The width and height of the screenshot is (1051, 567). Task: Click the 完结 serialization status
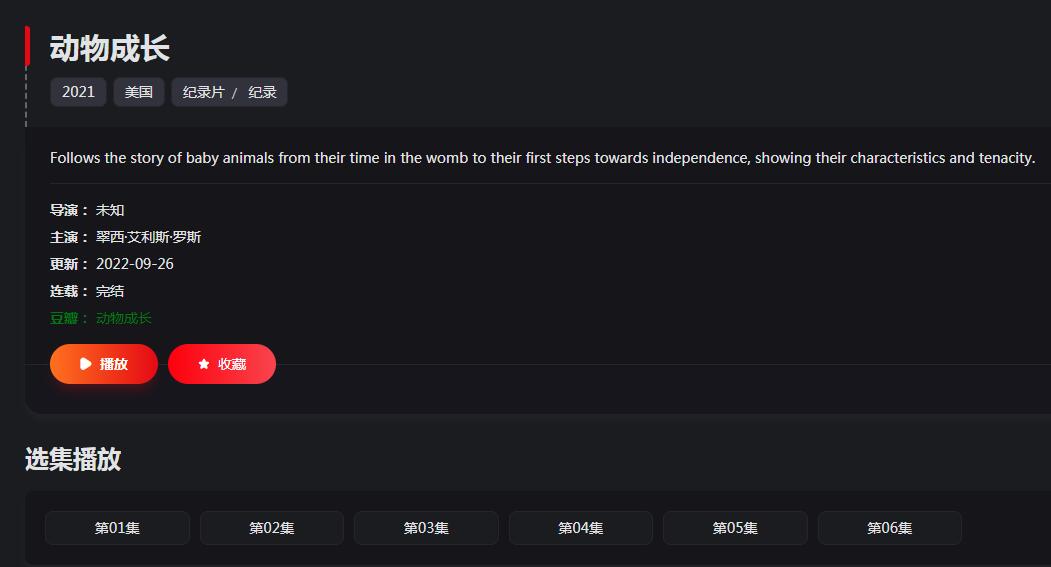110,292
